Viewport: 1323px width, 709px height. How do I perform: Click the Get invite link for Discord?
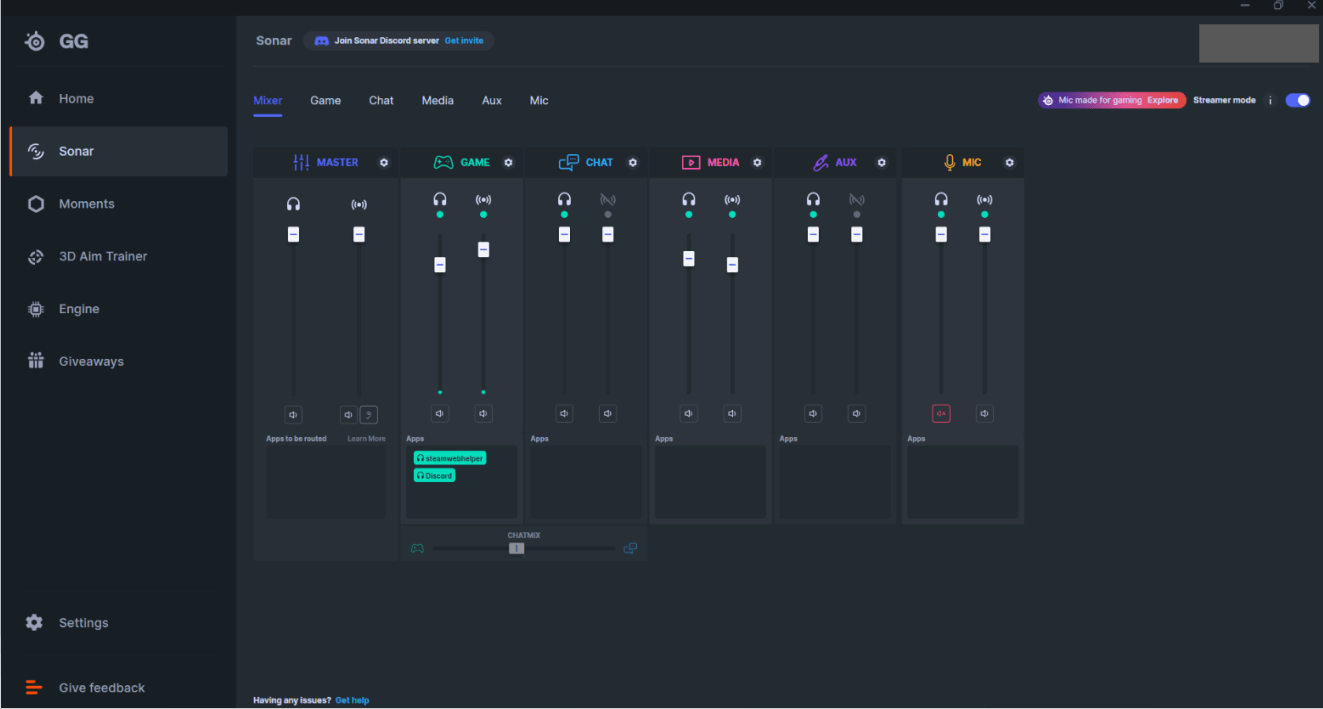[x=464, y=41]
